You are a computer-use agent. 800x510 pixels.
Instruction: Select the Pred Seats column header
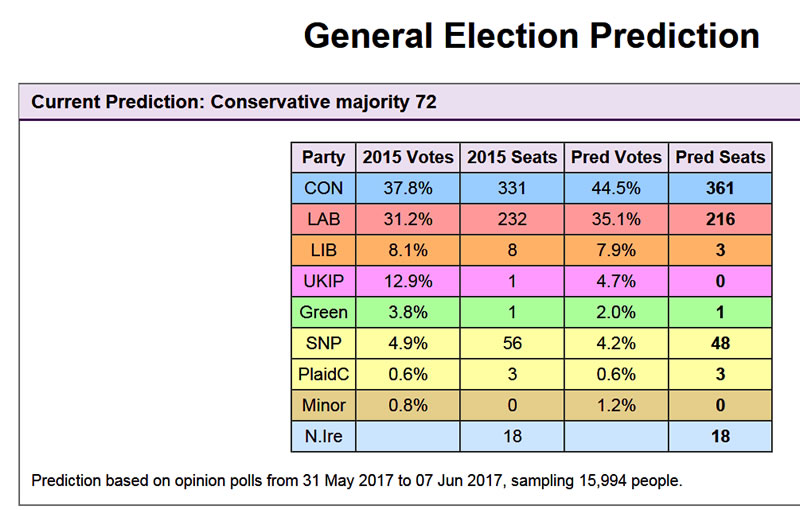pyautogui.click(x=720, y=157)
